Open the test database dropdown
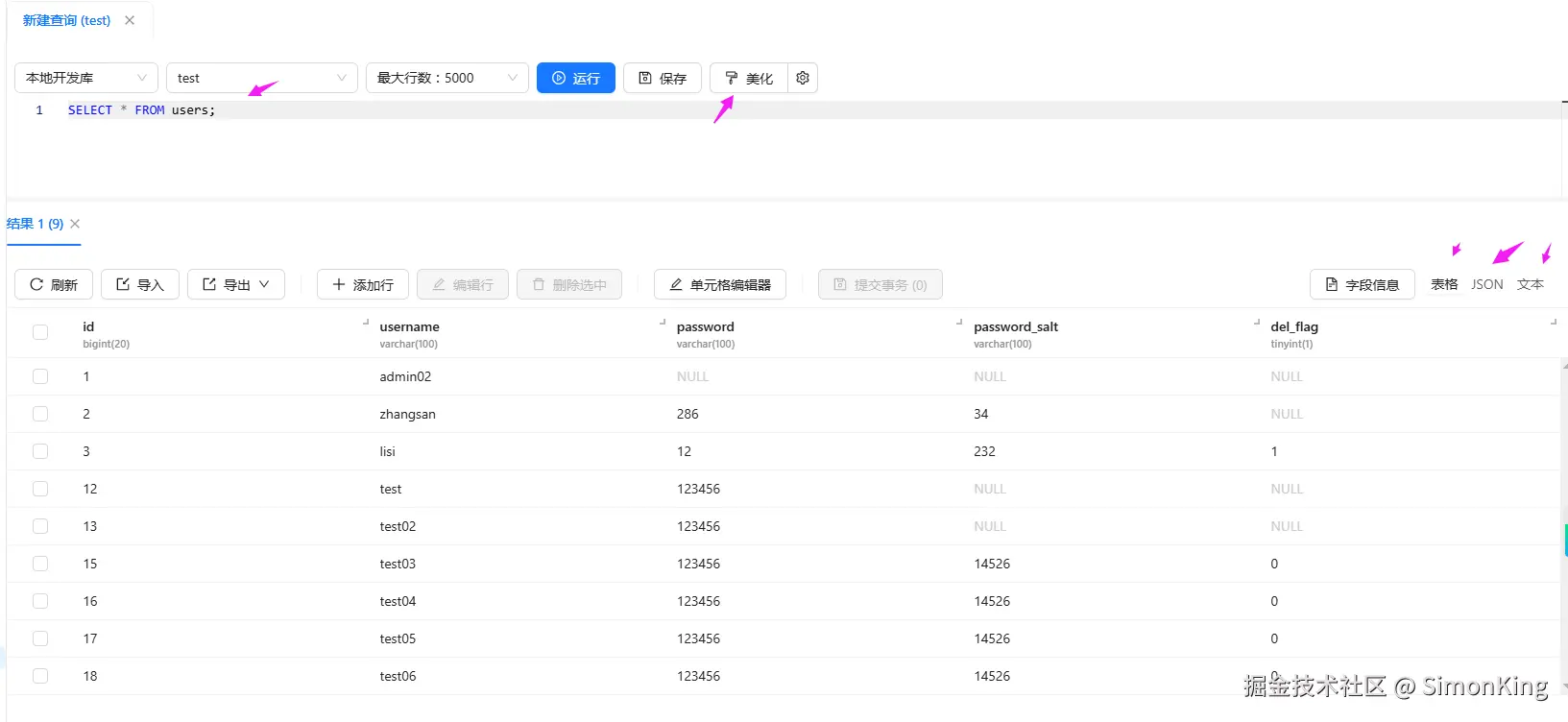 [261, 78]
